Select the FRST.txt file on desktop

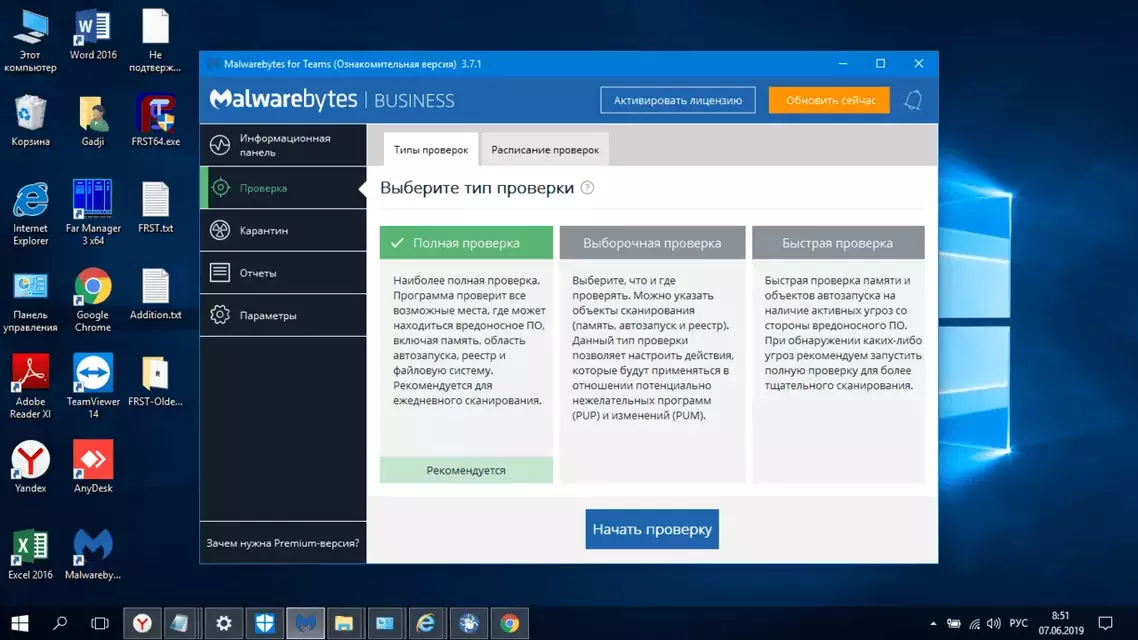coord(155,208)
